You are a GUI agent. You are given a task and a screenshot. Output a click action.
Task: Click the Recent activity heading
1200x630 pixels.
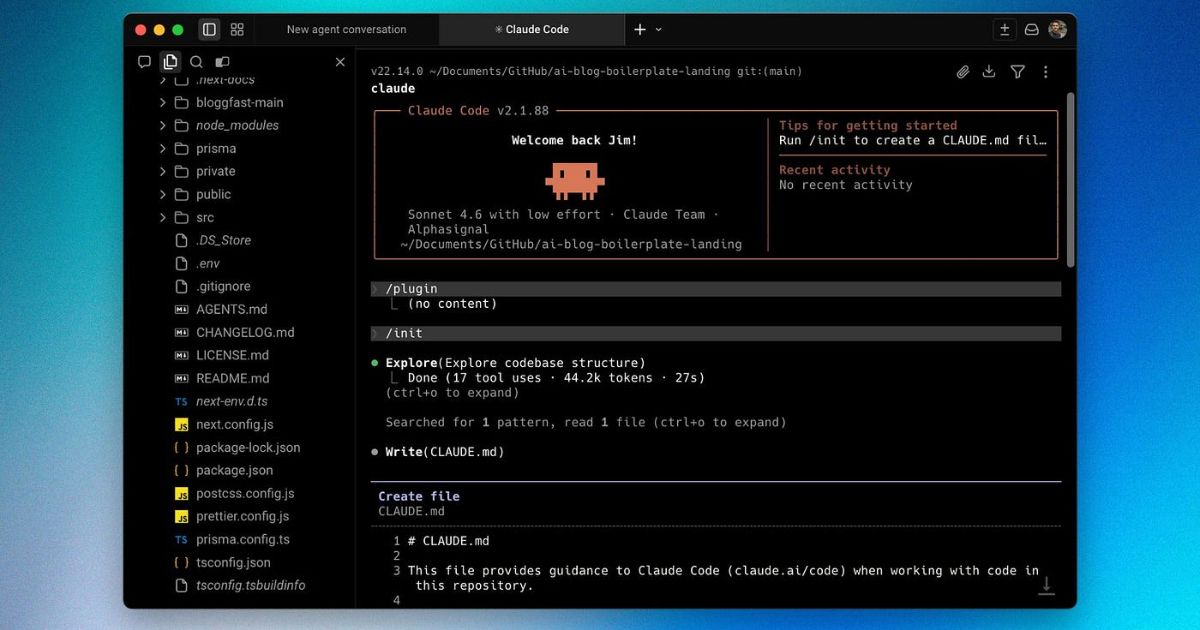tap(834, 170)
